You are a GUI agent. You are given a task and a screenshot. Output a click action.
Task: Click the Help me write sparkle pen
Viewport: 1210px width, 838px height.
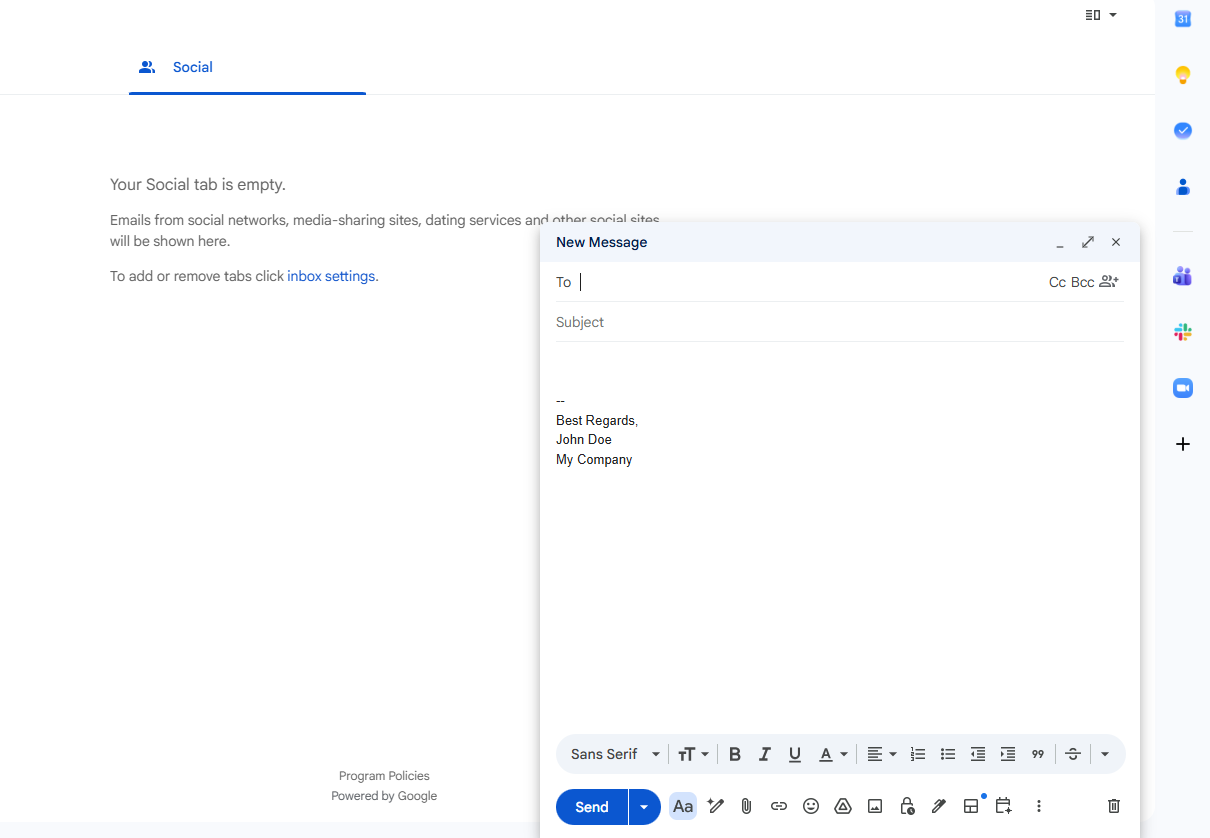click(x=715, y=806)
